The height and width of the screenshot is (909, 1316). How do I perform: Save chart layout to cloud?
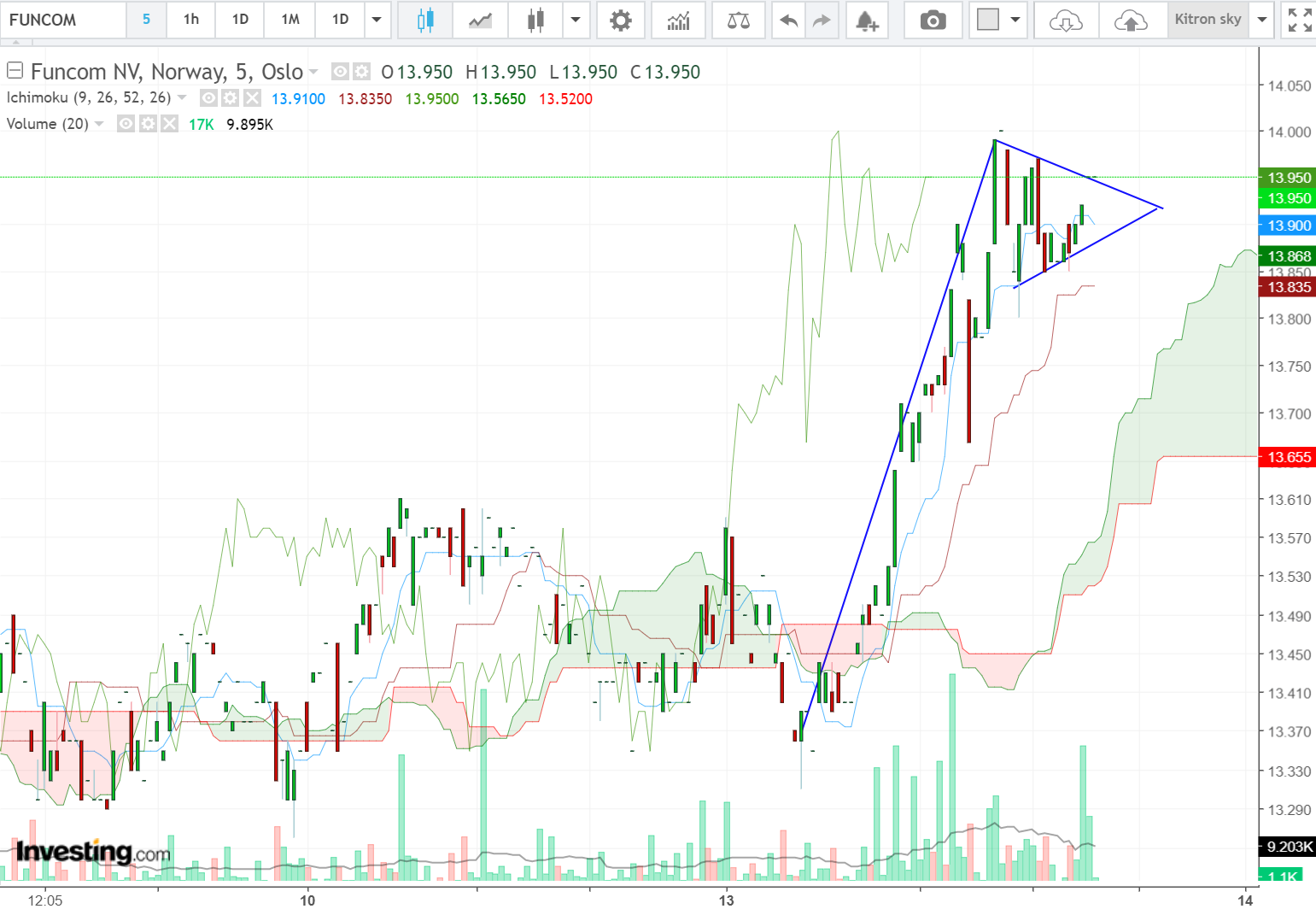pos(1131,20)
